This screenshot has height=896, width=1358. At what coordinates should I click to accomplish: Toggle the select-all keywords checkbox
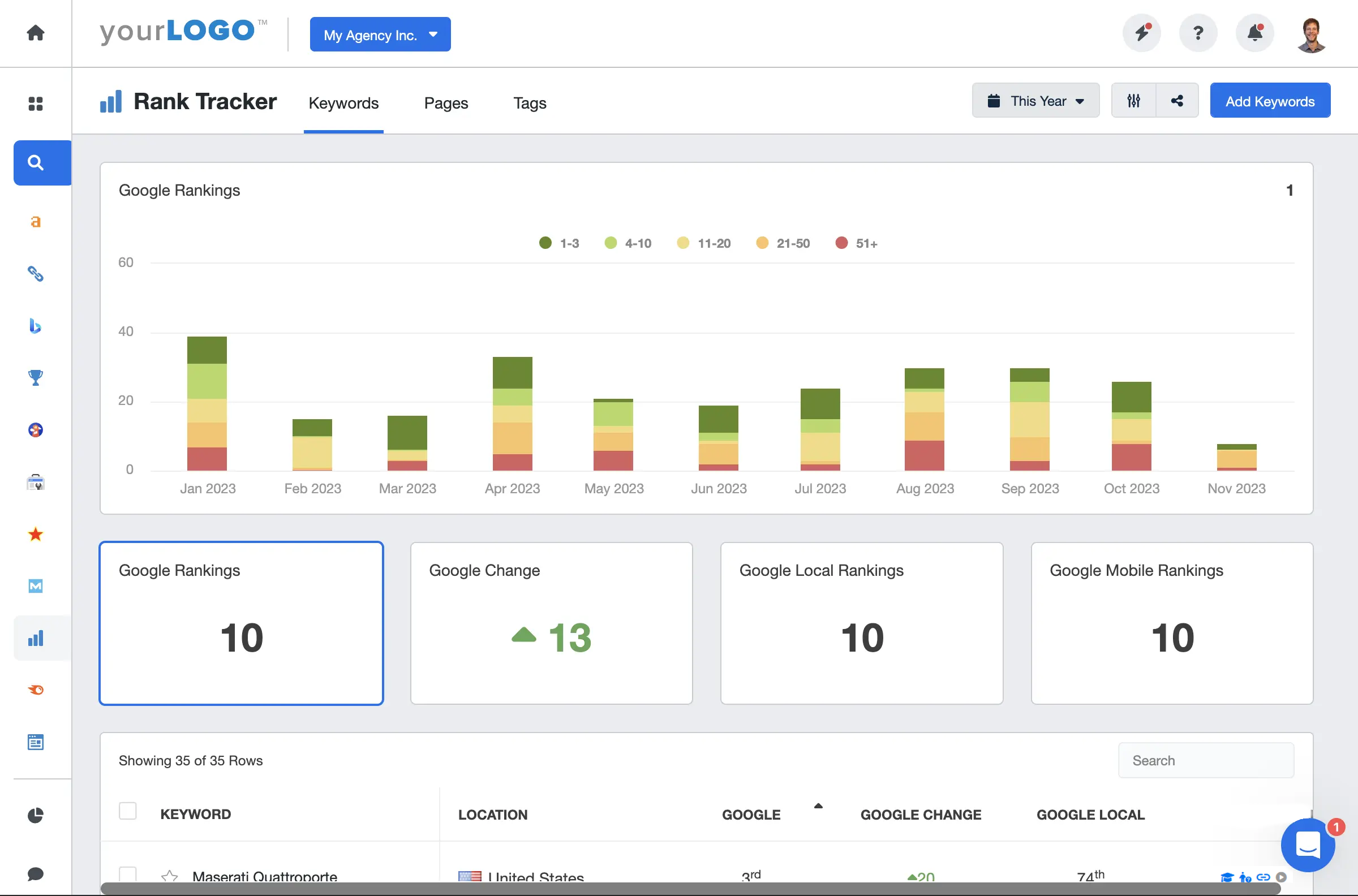[x=127, y=811]
